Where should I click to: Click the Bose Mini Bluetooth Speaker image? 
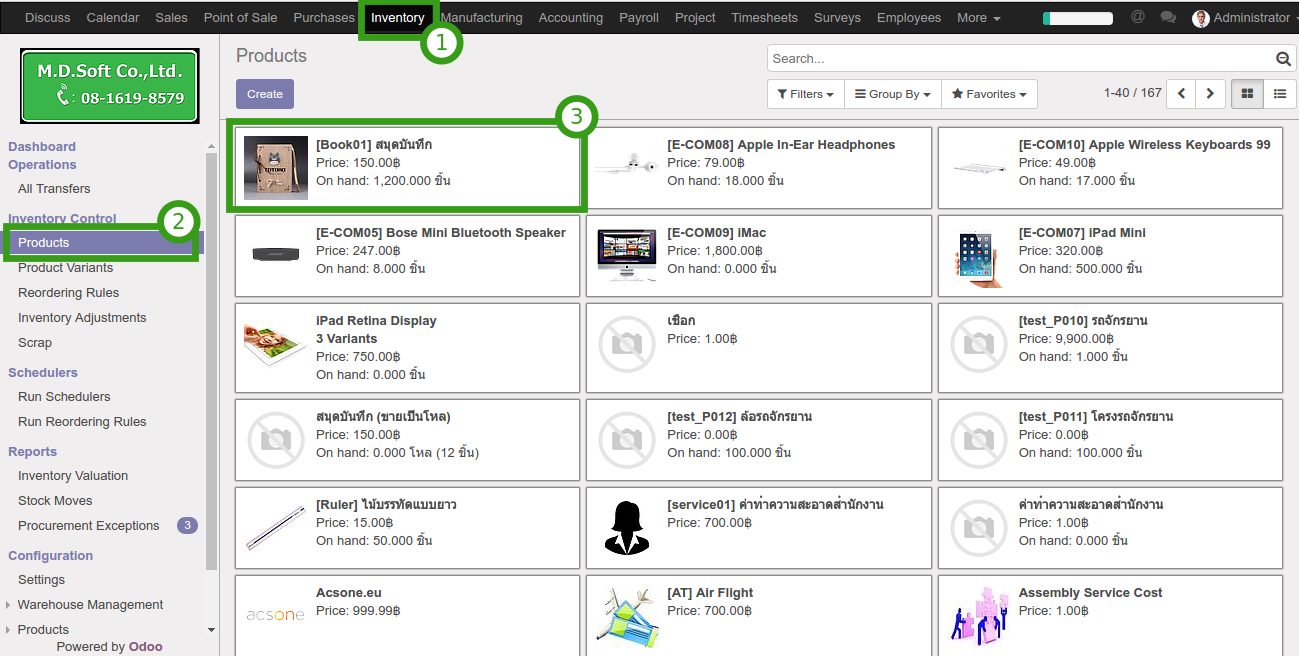276,254
